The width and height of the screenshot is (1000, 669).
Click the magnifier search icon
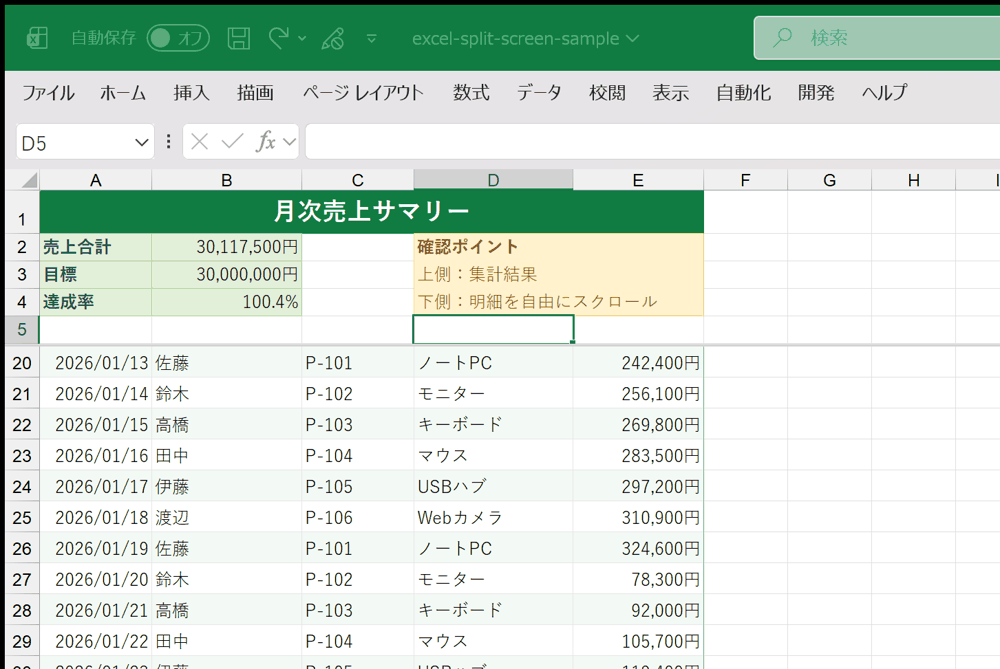coord(783,38)
